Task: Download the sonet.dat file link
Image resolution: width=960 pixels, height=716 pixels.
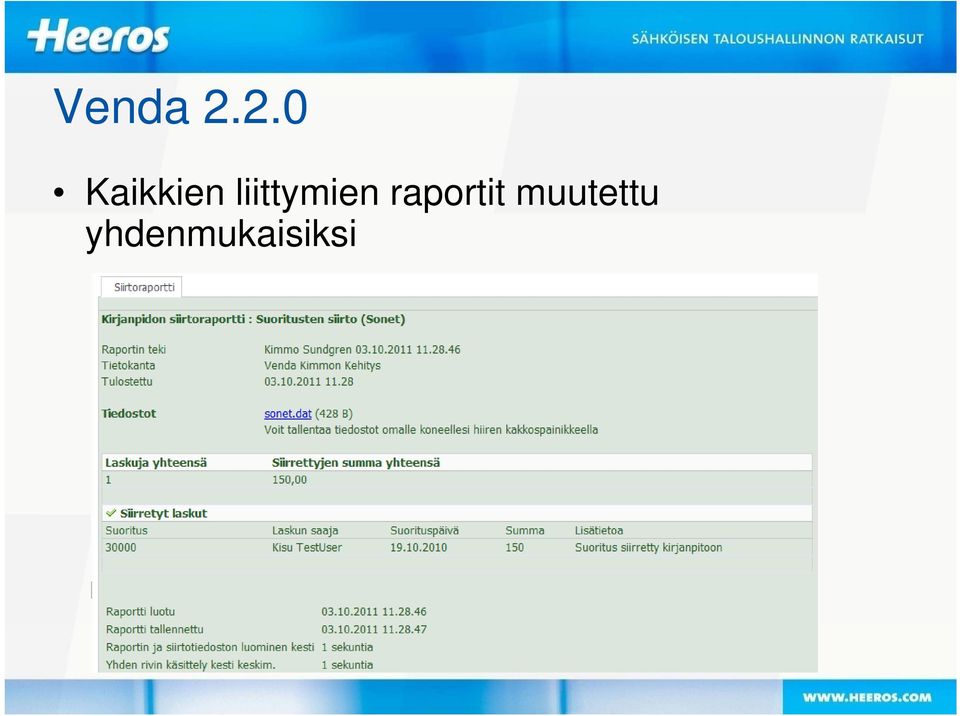Action: tap(288, 413)
